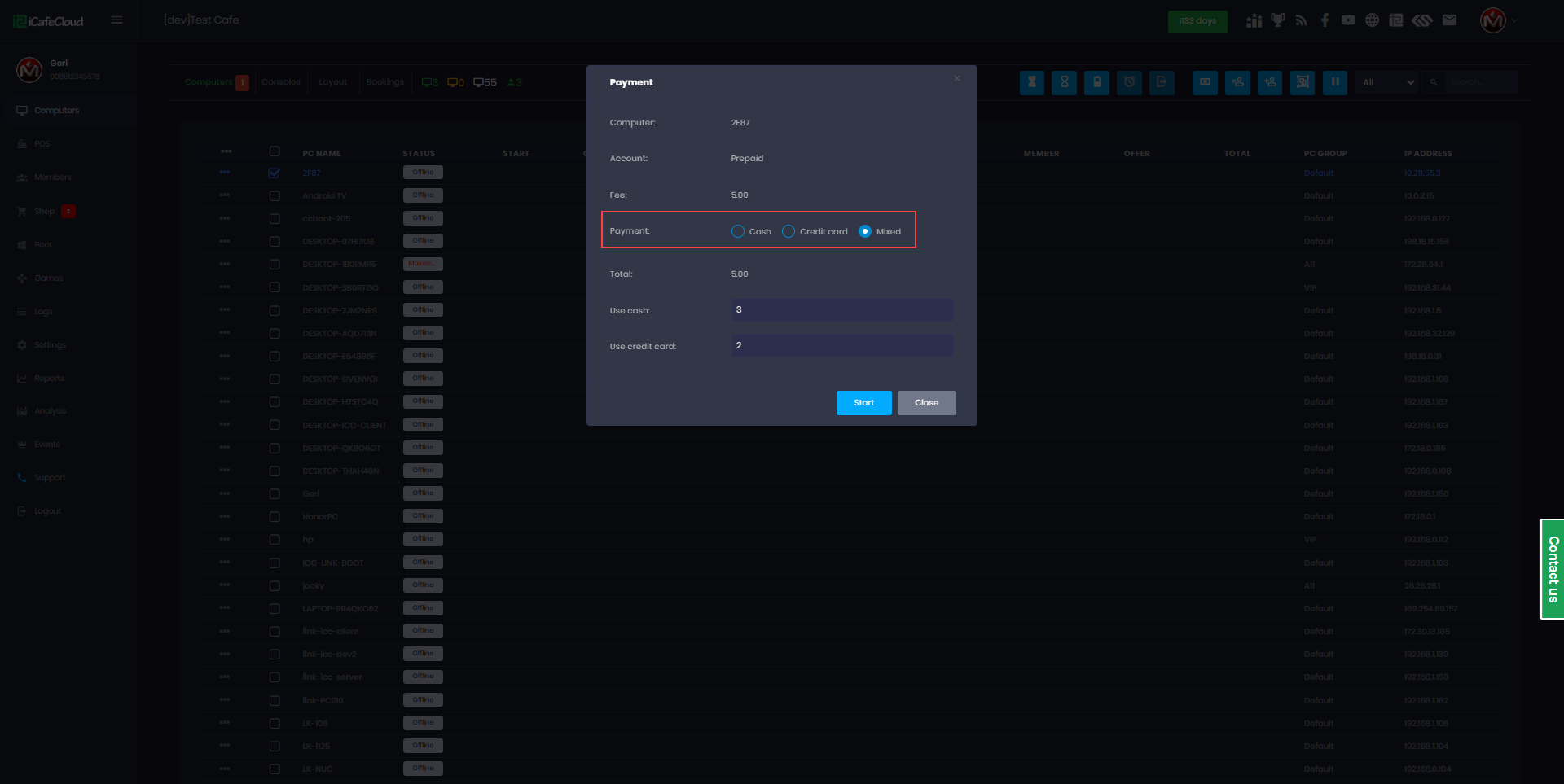Open the 2F87 row options menu
This screenshot has height=784, width=1564.
225,173
